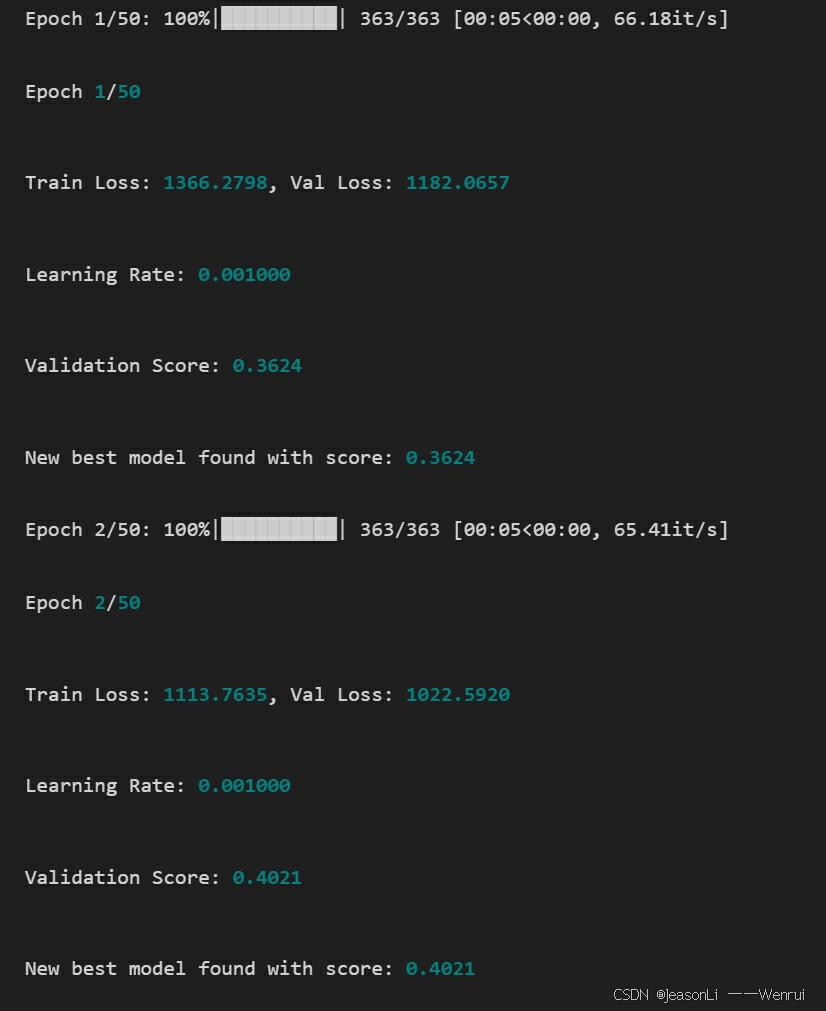The width and height of the screenshot is (826, 1011).
Task: Click the train loss value 1366.2798
Action: (x=215, y=183)
